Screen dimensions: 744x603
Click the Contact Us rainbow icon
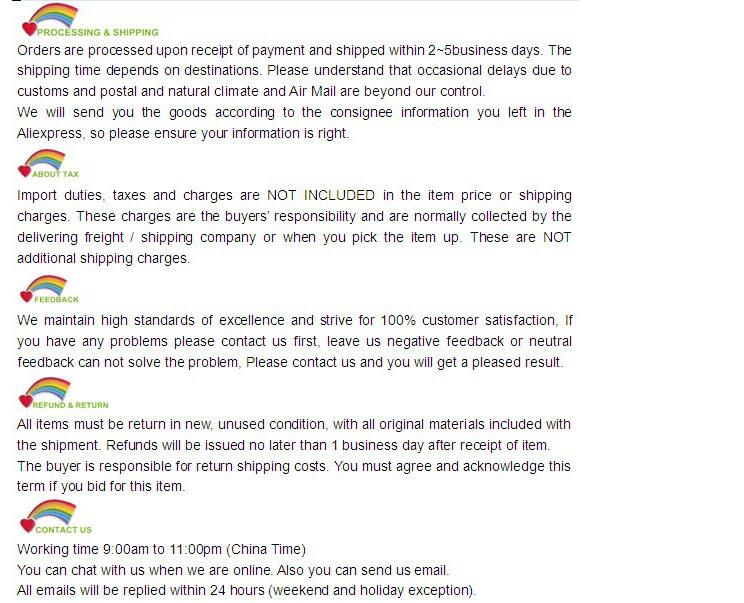click(52, 511)
